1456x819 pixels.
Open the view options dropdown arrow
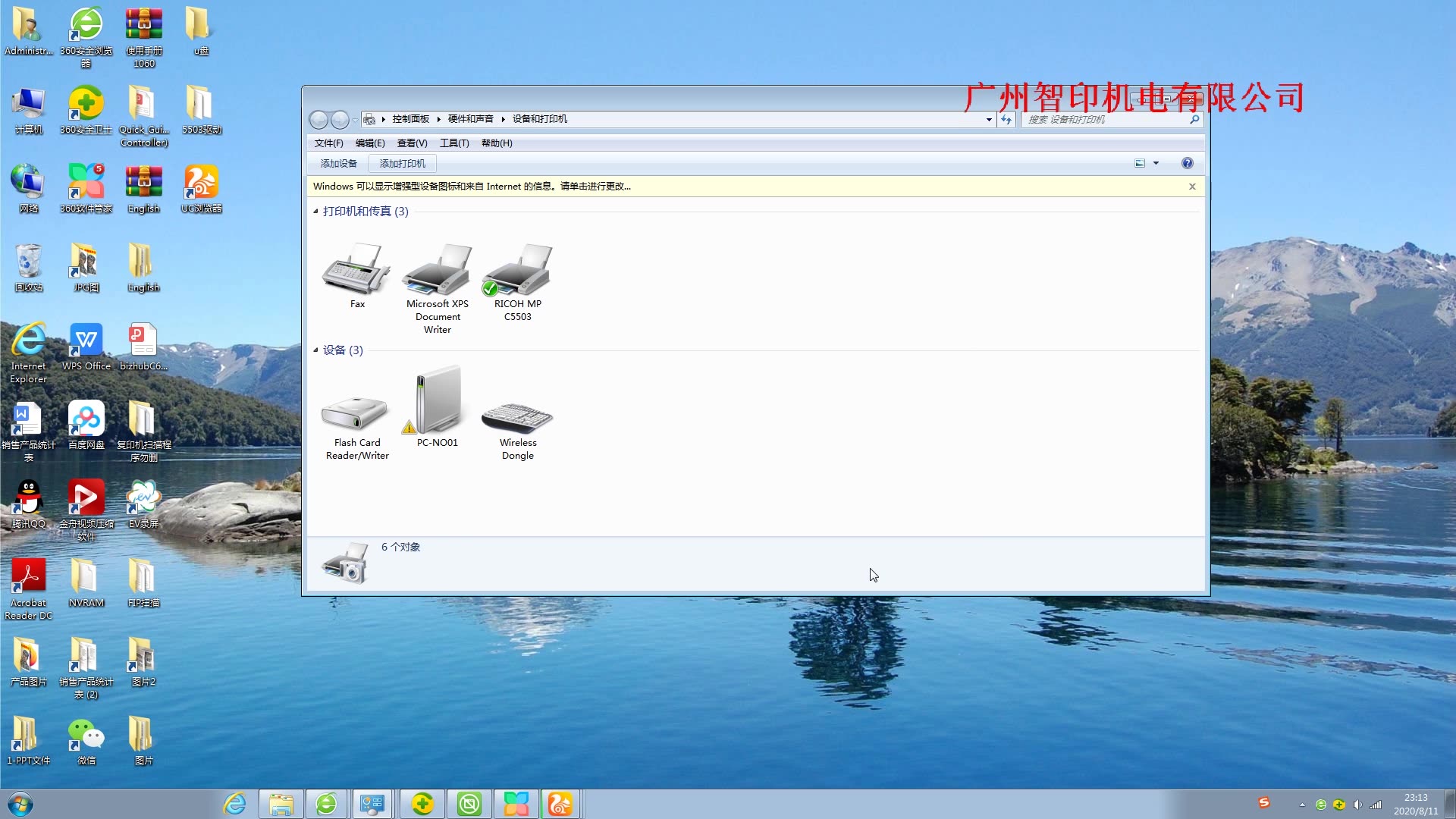[x=1156, y=163]
